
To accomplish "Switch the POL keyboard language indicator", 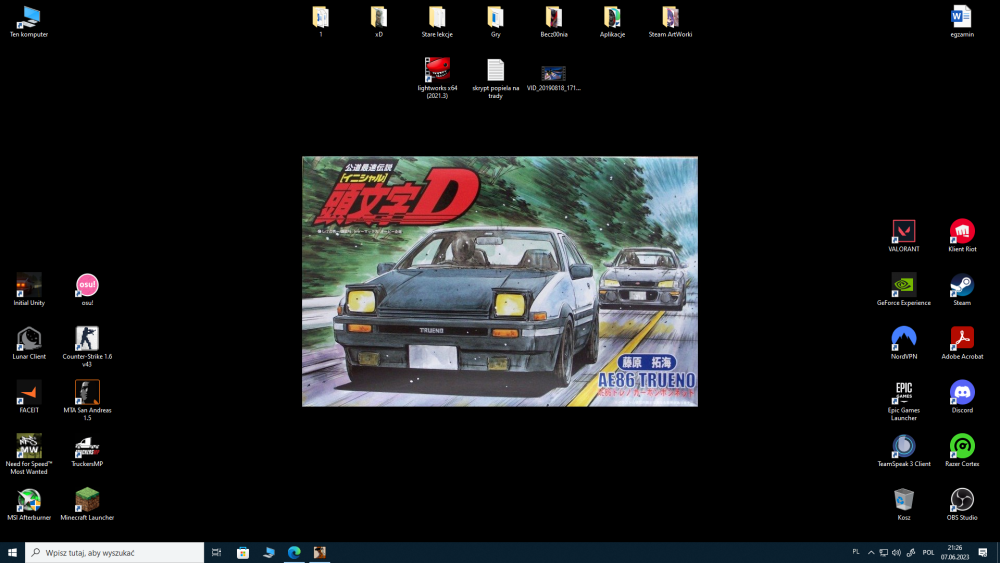I will (928, 553).
